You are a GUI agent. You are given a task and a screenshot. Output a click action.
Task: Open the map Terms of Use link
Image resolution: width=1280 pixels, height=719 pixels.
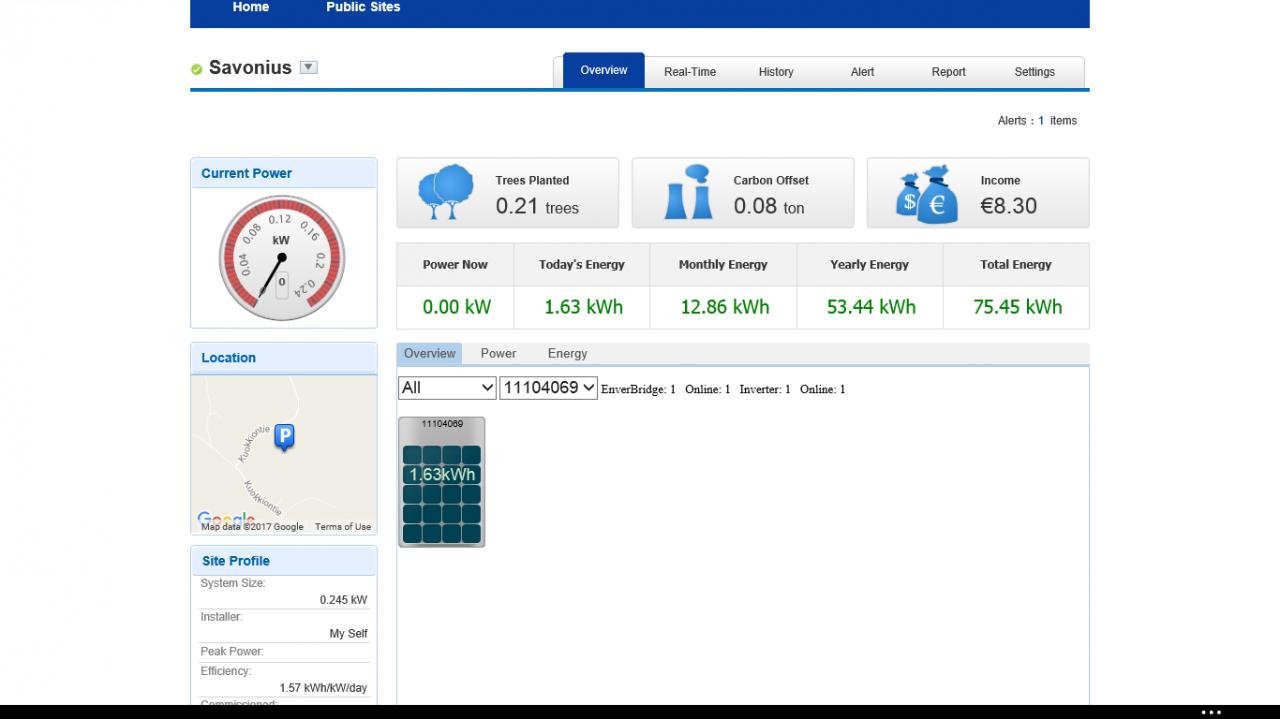[x=343, y=527]
